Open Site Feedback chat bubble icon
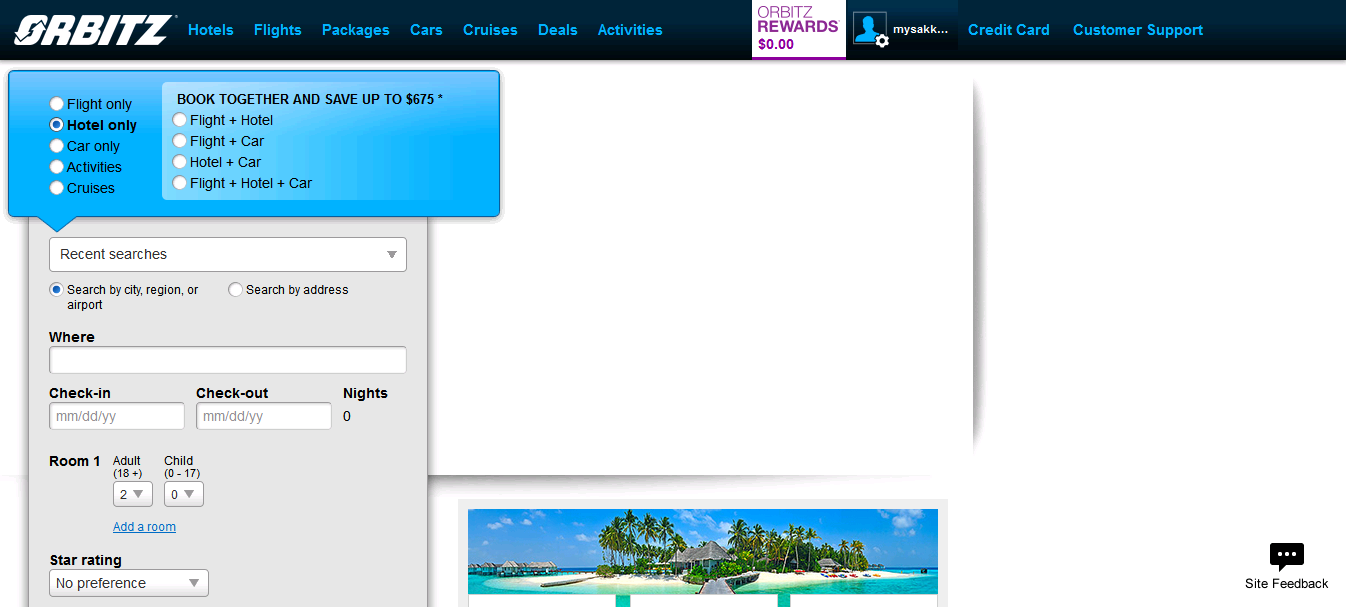The image size is (1346, 607). [x=1286, y=557]
